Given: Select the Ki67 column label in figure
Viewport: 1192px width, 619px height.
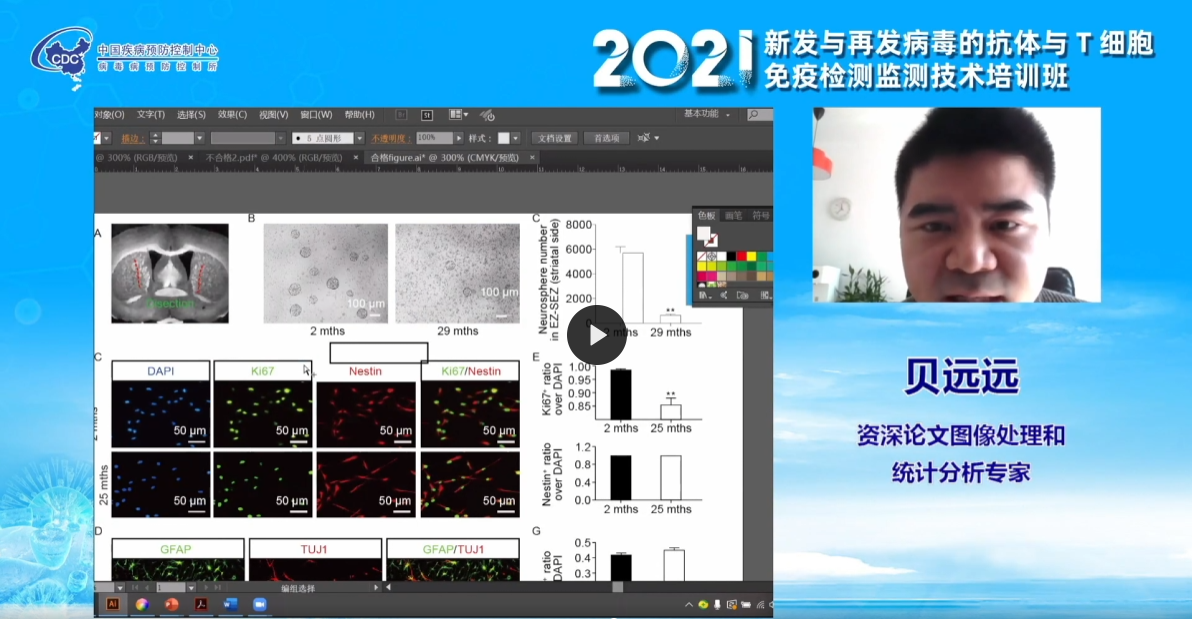Looking at the screenshot, I should click(262, 371).
